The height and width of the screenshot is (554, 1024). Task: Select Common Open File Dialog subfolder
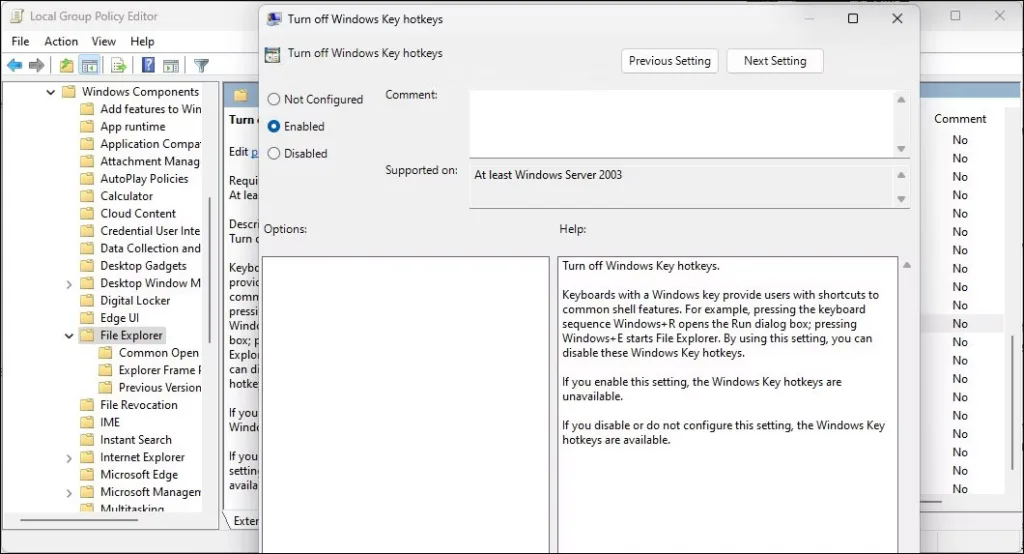(159, 353)
